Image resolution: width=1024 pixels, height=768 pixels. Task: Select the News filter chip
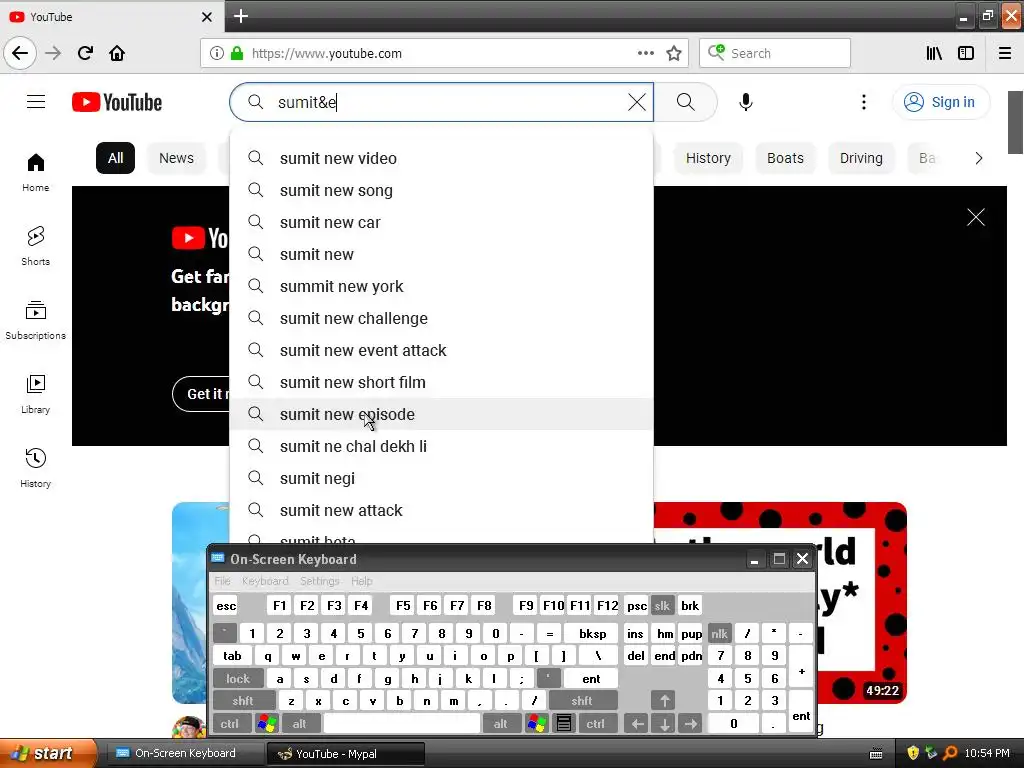click(176, 158)
